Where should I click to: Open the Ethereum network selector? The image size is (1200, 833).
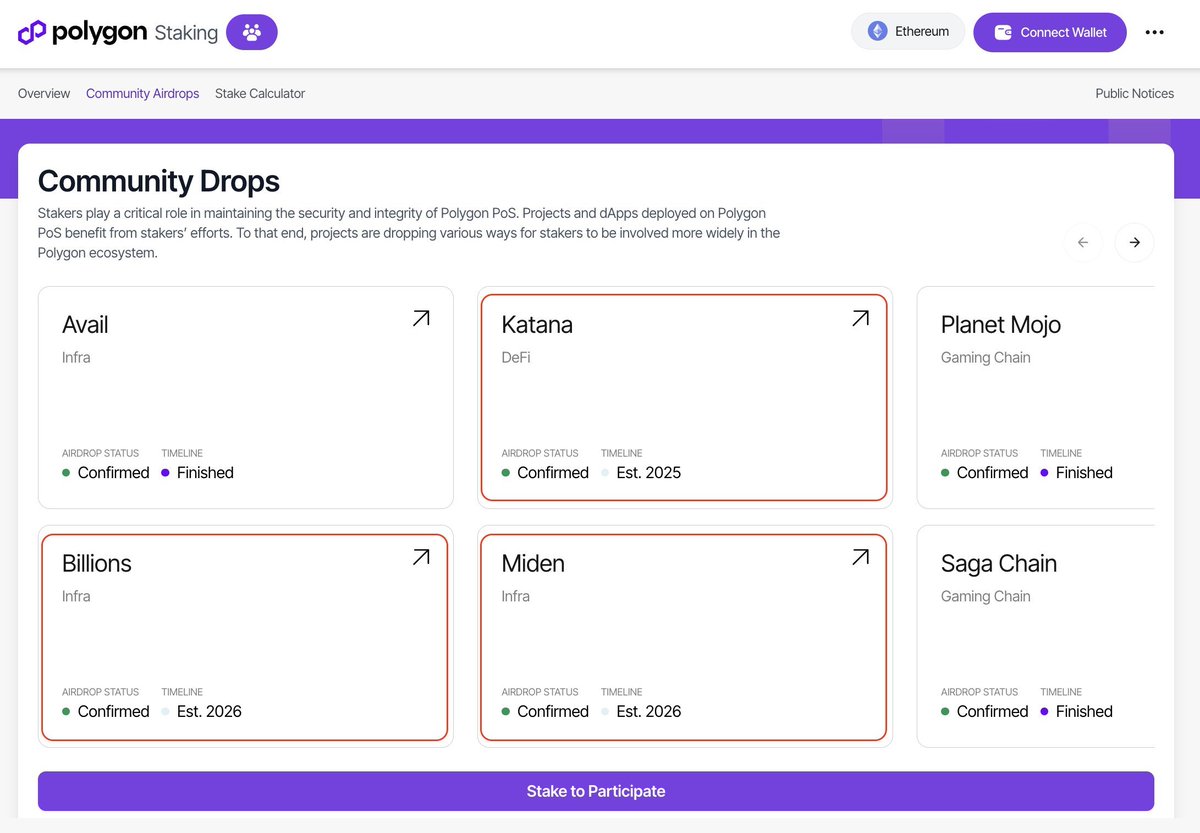(908, 32)
